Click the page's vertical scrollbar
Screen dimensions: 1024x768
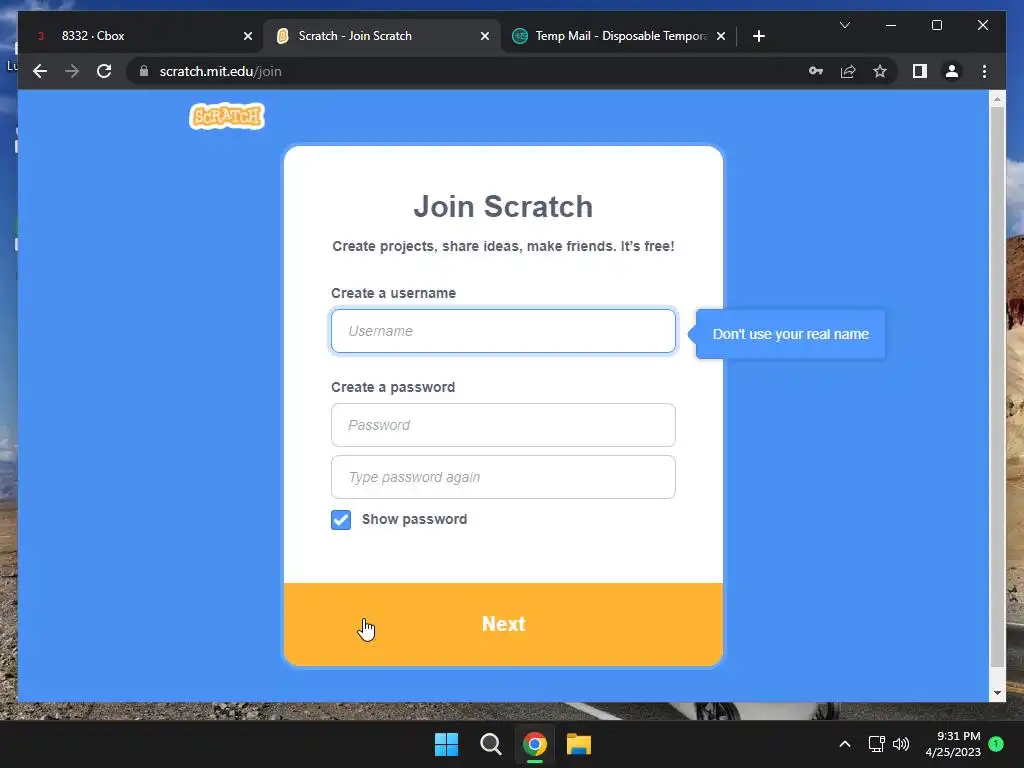point(997,387)
